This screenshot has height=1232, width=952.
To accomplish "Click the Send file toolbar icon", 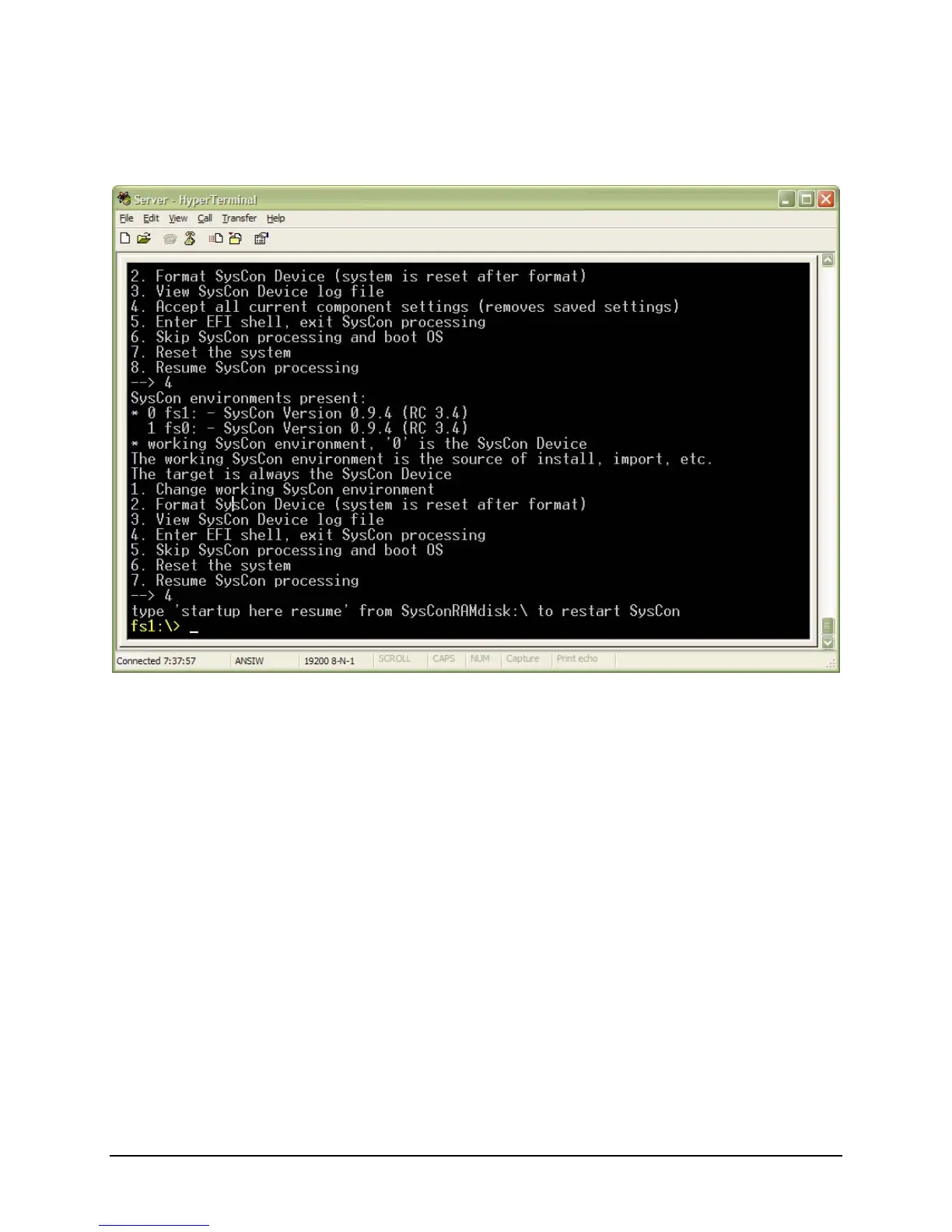I will 216,239.
